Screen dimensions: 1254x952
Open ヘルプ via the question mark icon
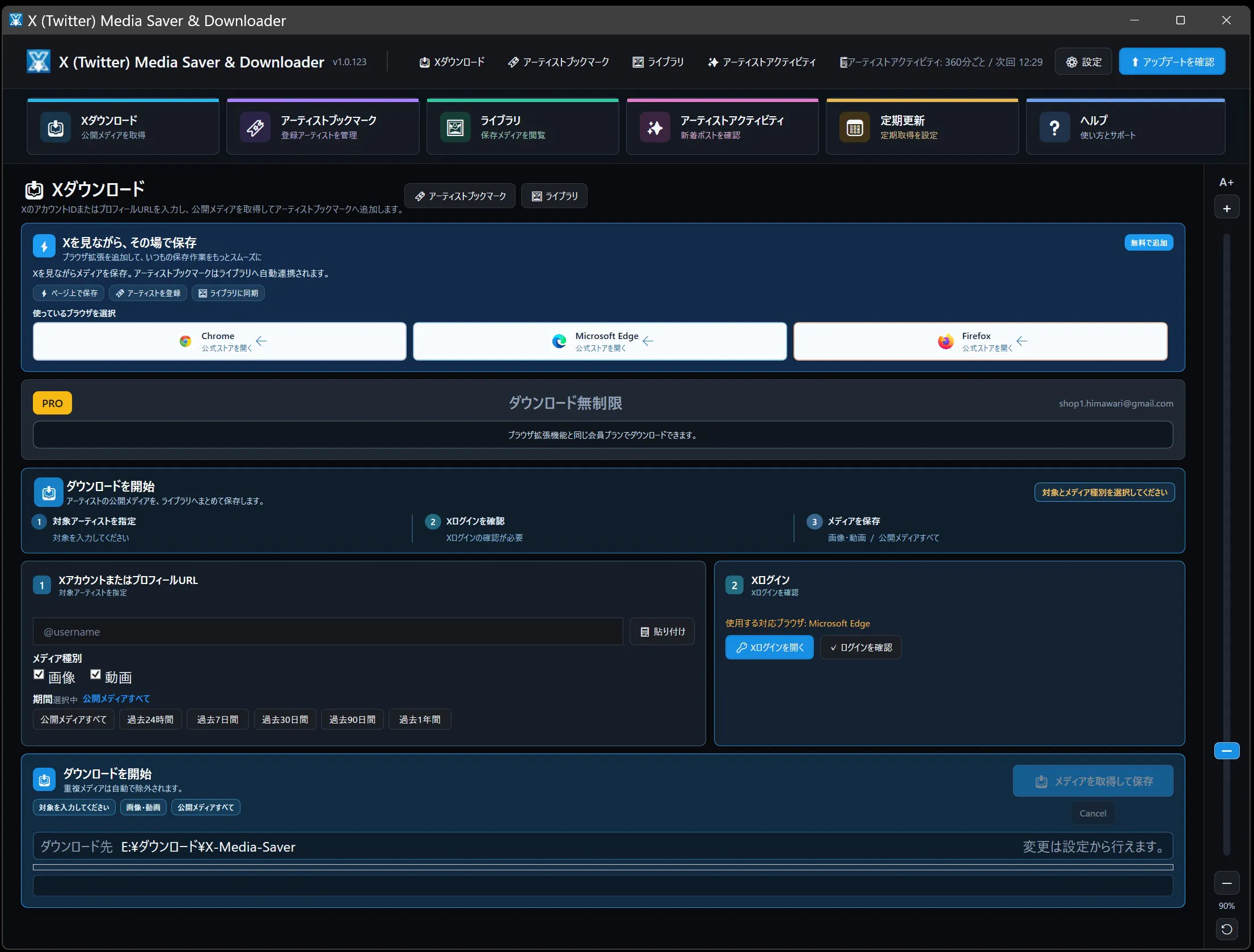point(1054,128)
